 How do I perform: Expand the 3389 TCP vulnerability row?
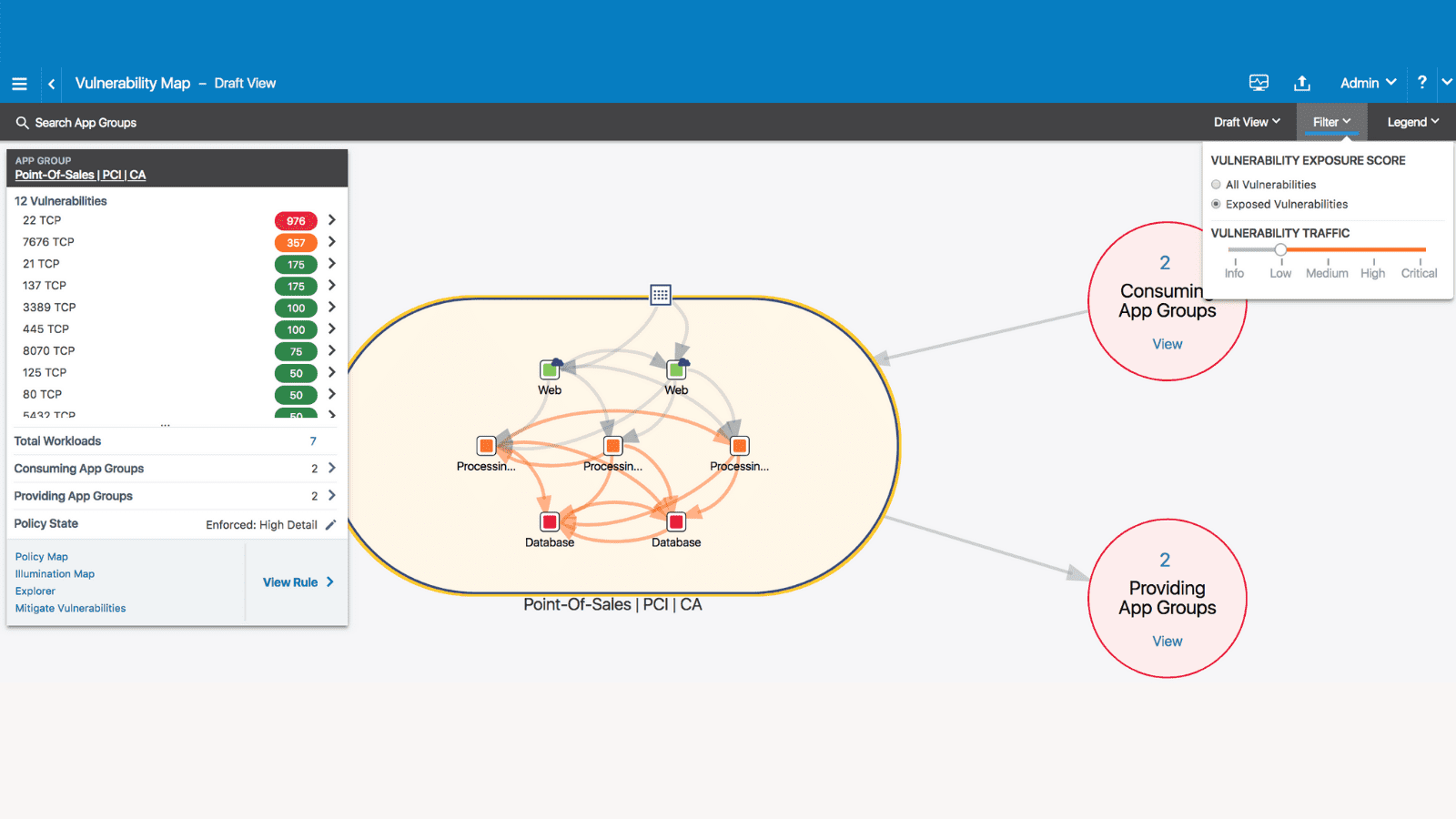click(x=332, y=308)
